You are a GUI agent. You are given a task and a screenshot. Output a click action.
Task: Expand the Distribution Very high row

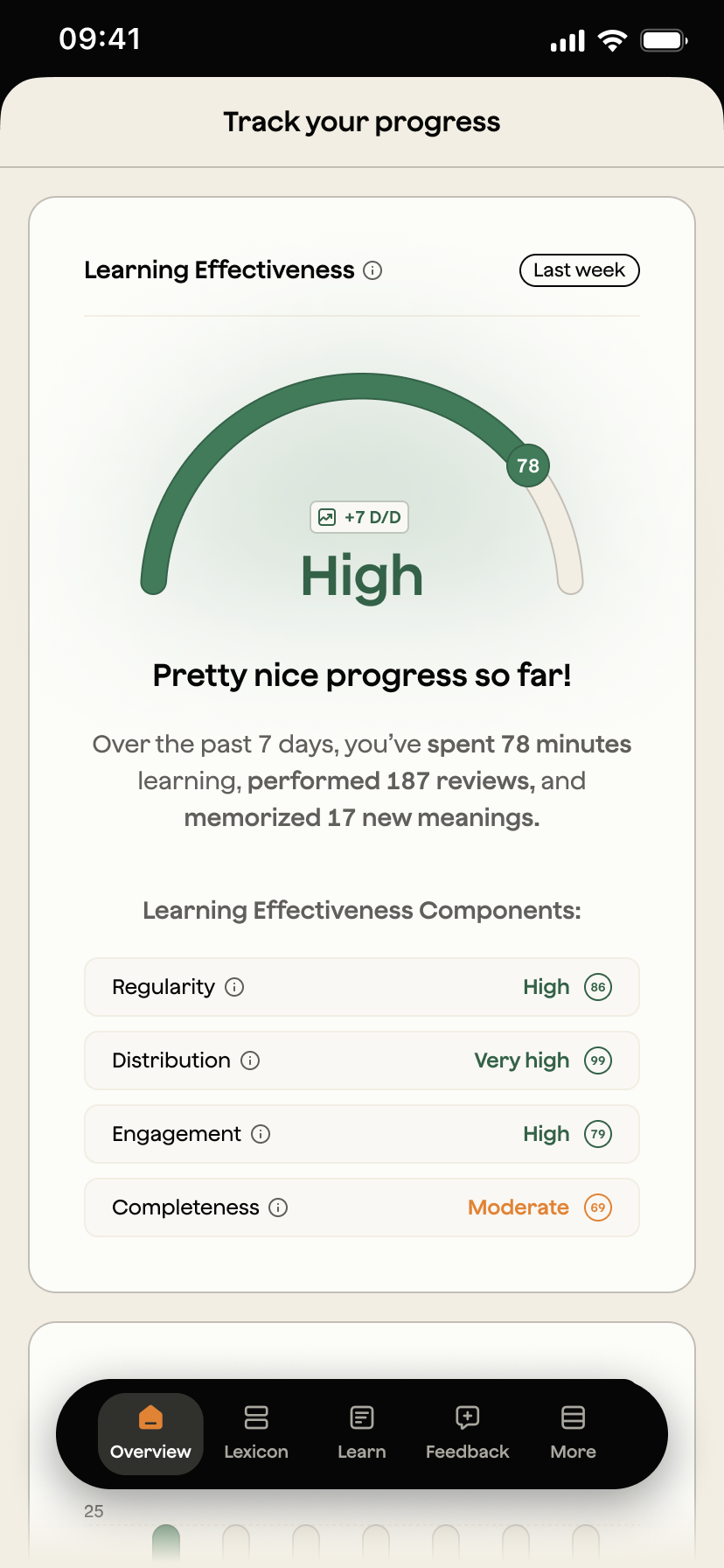pyautogui.click(x=362, y=1060)
